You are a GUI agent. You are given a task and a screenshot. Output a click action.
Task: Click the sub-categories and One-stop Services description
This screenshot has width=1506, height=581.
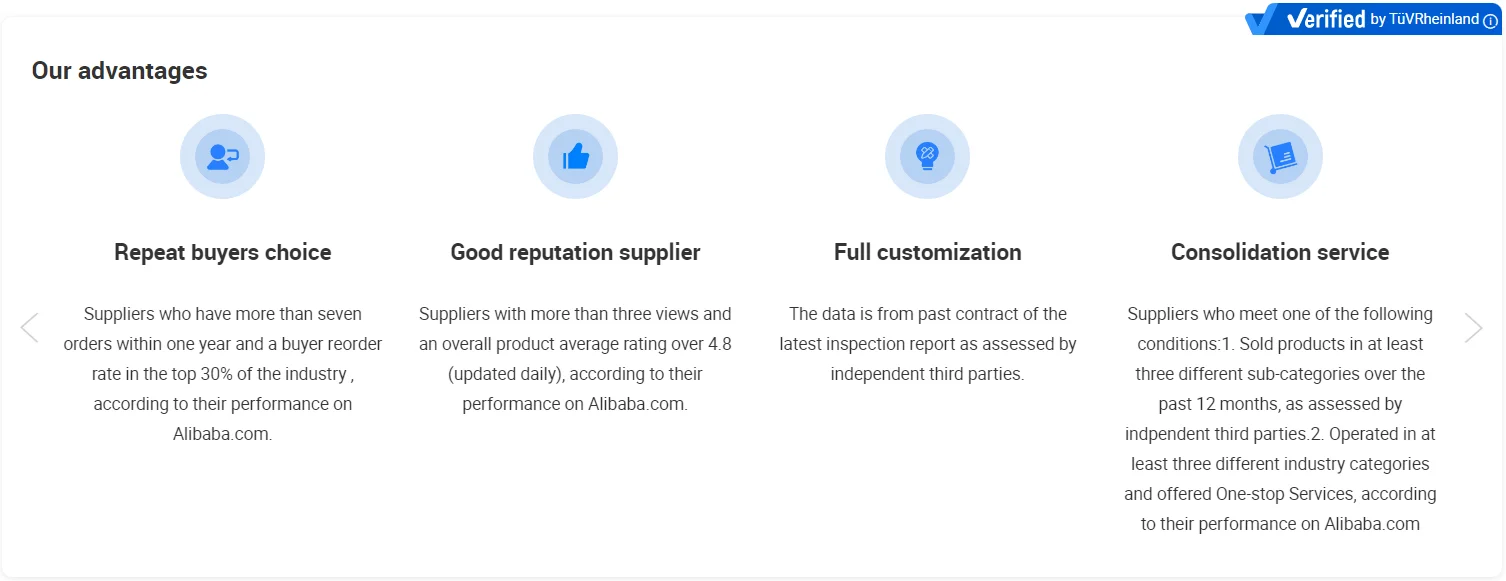(x=1280, y=419)
